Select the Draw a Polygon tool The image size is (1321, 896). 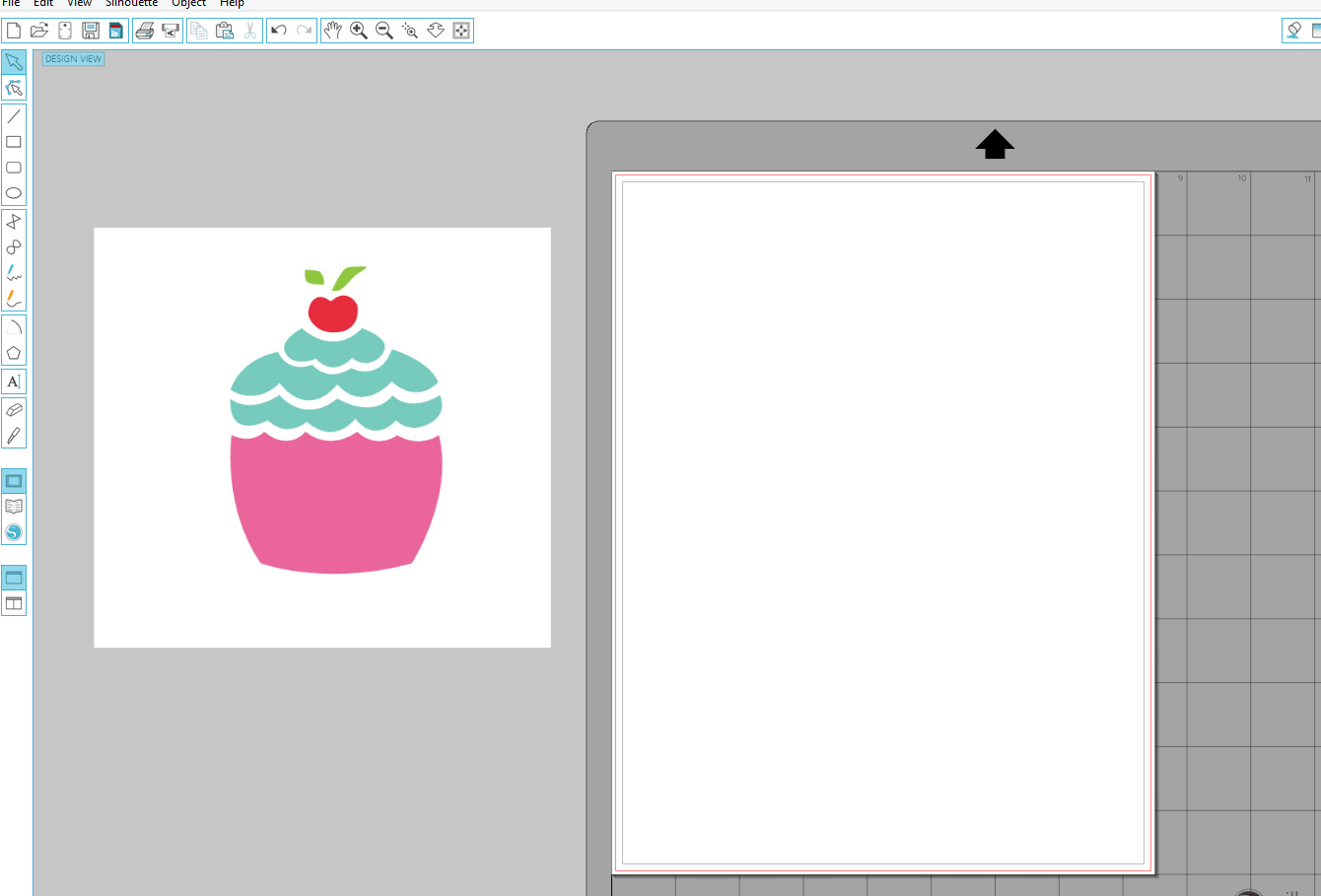point(14,353)
